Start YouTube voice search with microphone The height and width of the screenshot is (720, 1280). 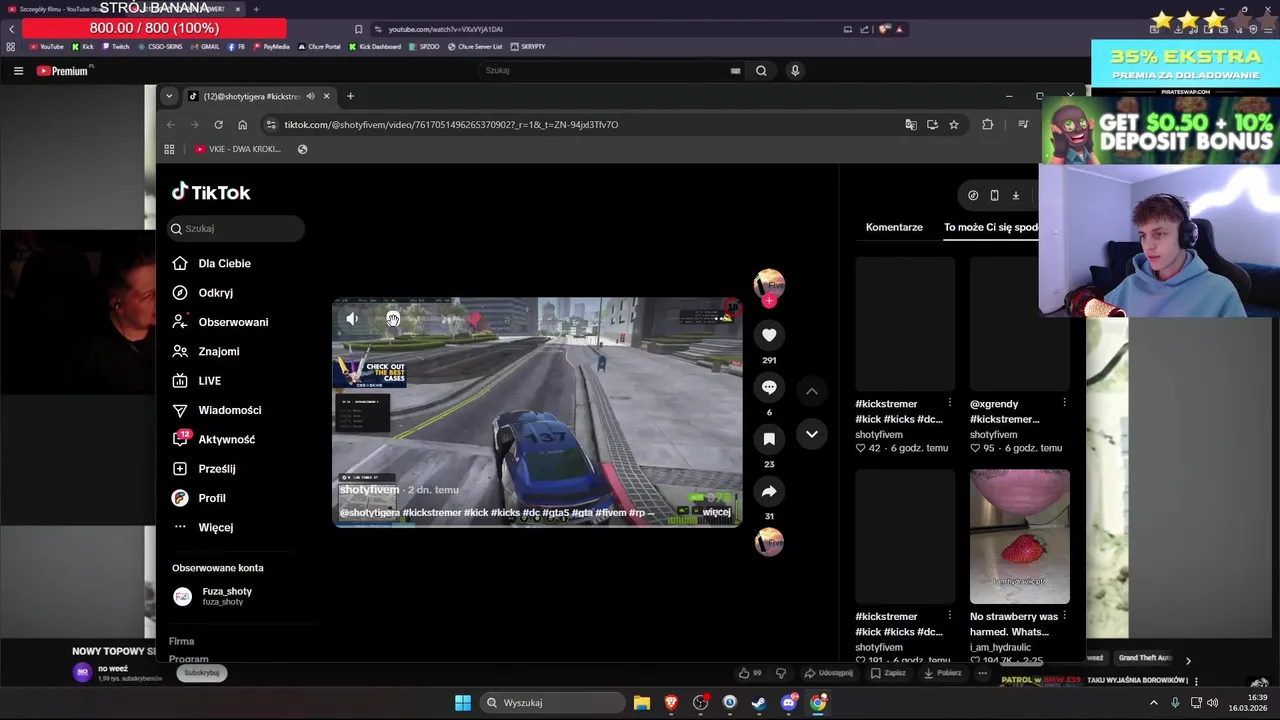click(x=795, y=71)
